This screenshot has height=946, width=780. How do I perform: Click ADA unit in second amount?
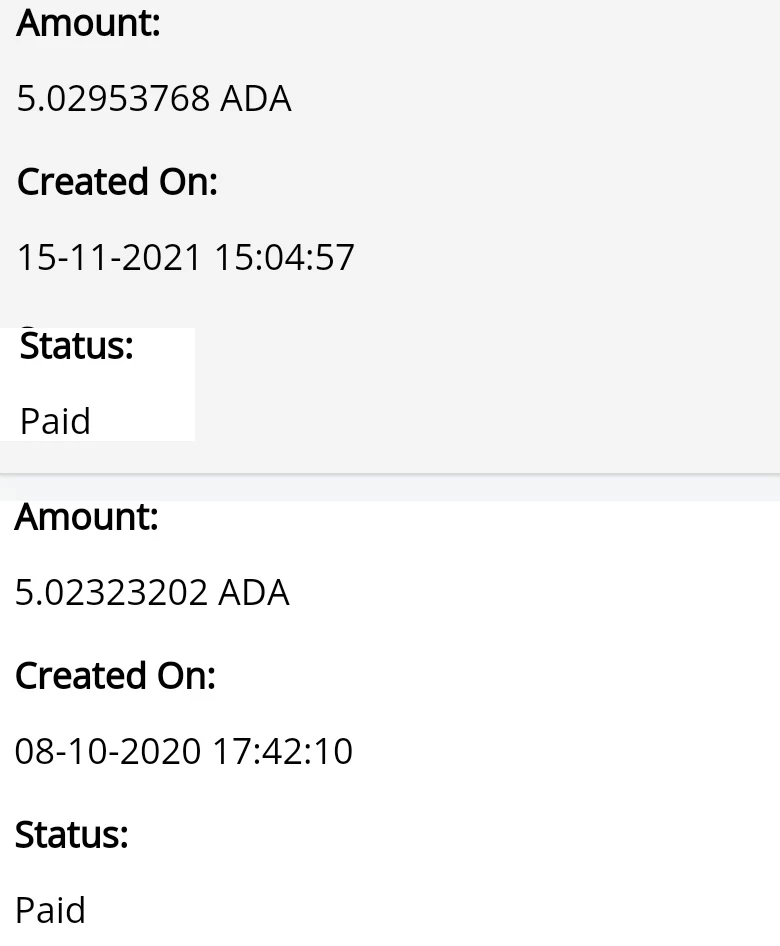click(254, 592)
